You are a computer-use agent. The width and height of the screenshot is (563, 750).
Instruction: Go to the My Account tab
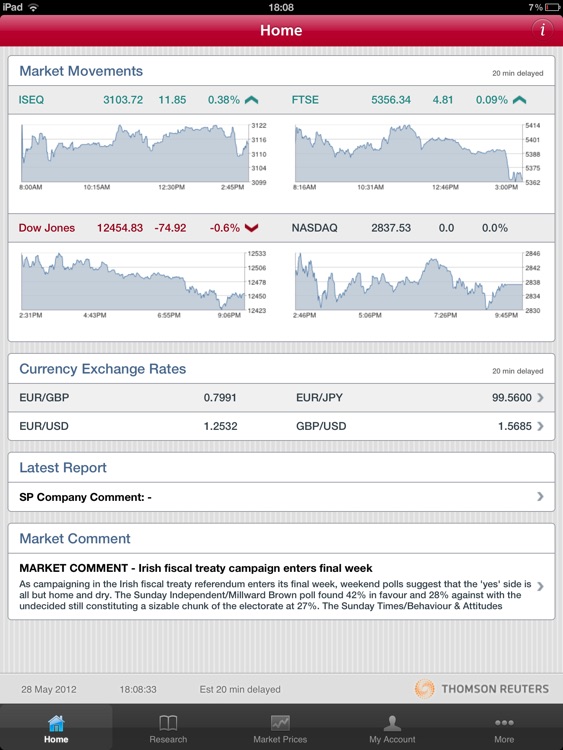(392, 728)
